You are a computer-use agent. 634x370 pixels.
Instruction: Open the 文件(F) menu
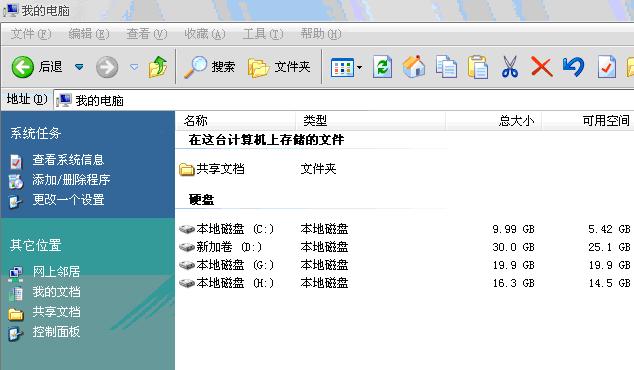[31, 34]
